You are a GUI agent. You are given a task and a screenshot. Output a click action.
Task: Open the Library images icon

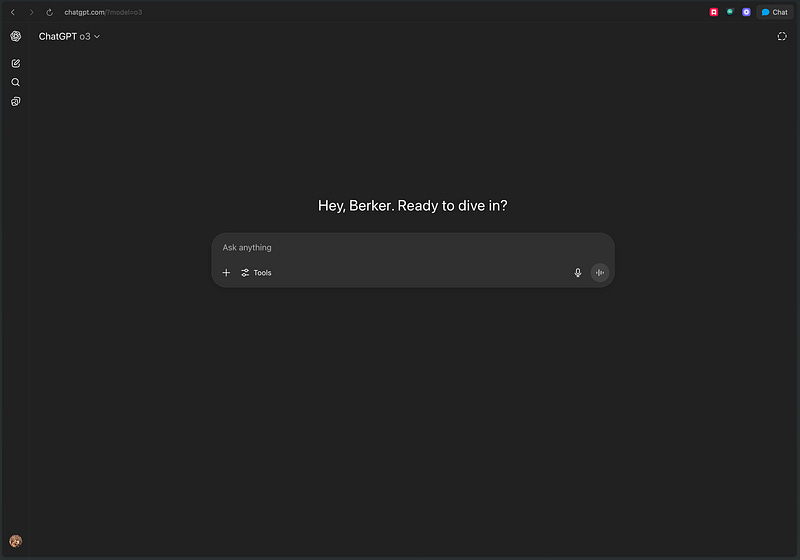click(x=16, y=101)
